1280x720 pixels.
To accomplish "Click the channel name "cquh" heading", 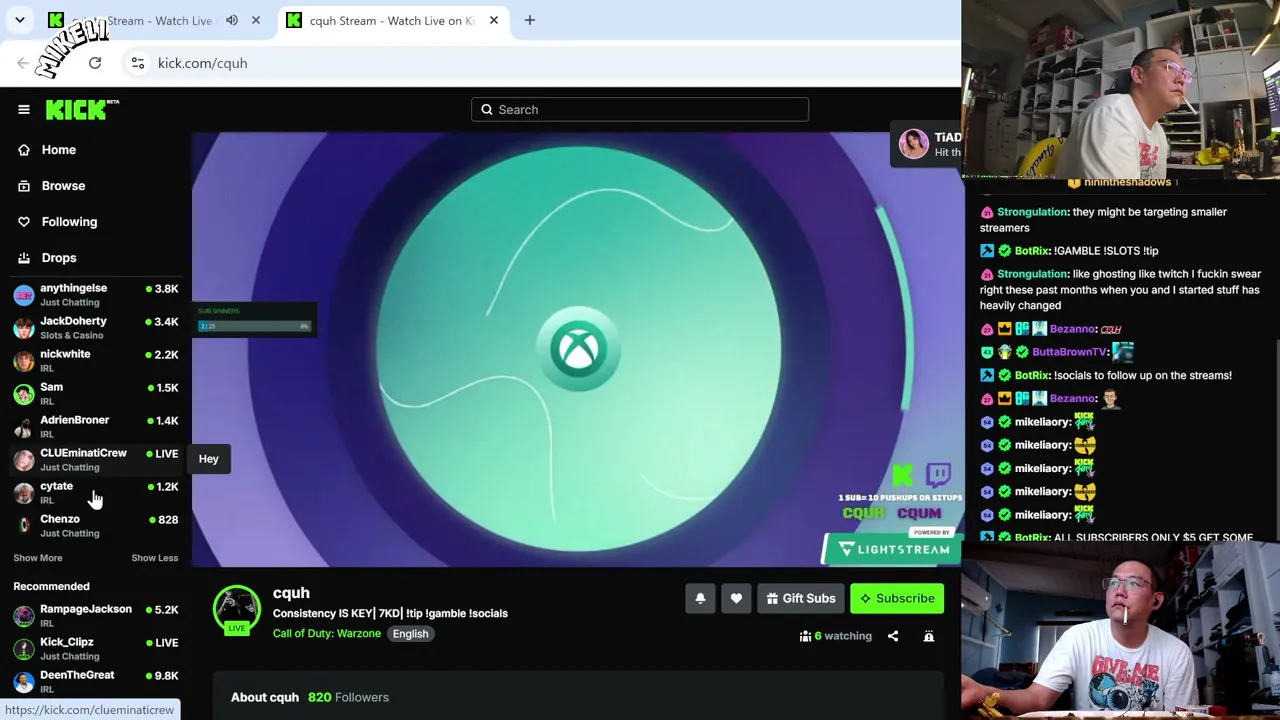I will coord(291,593).
